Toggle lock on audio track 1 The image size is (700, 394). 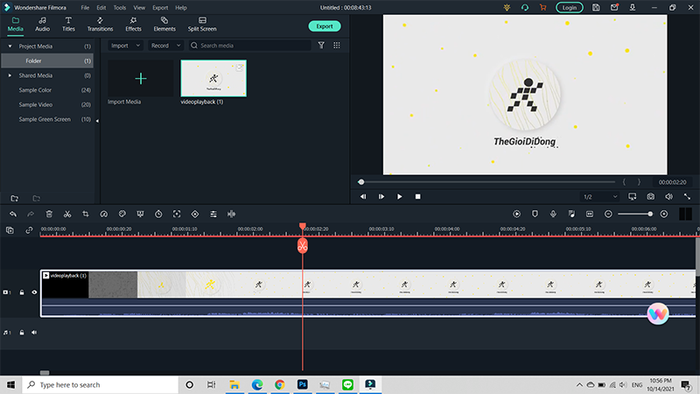click(x=22, y=332)
